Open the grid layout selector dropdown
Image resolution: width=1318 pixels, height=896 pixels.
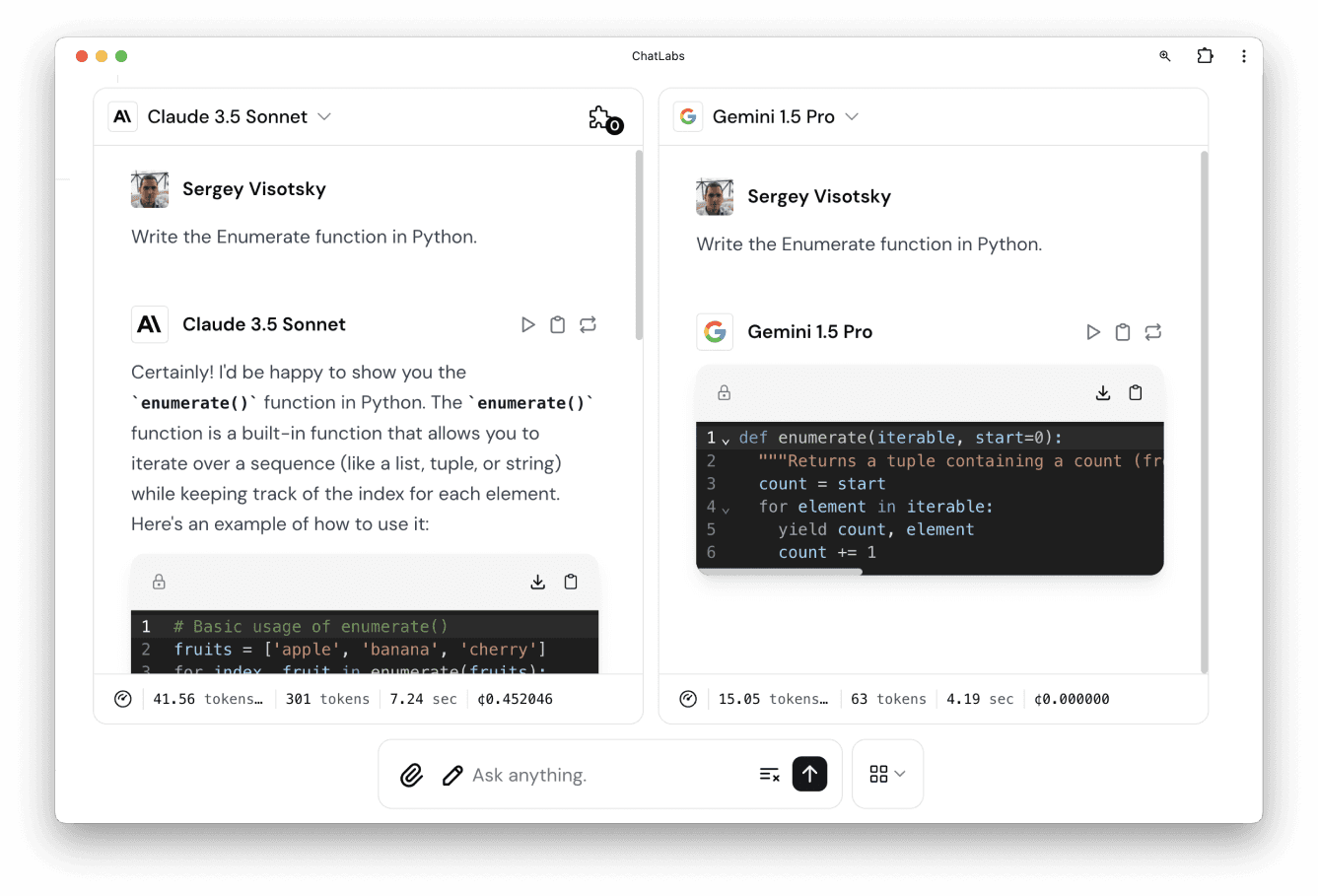click(887, 774)
